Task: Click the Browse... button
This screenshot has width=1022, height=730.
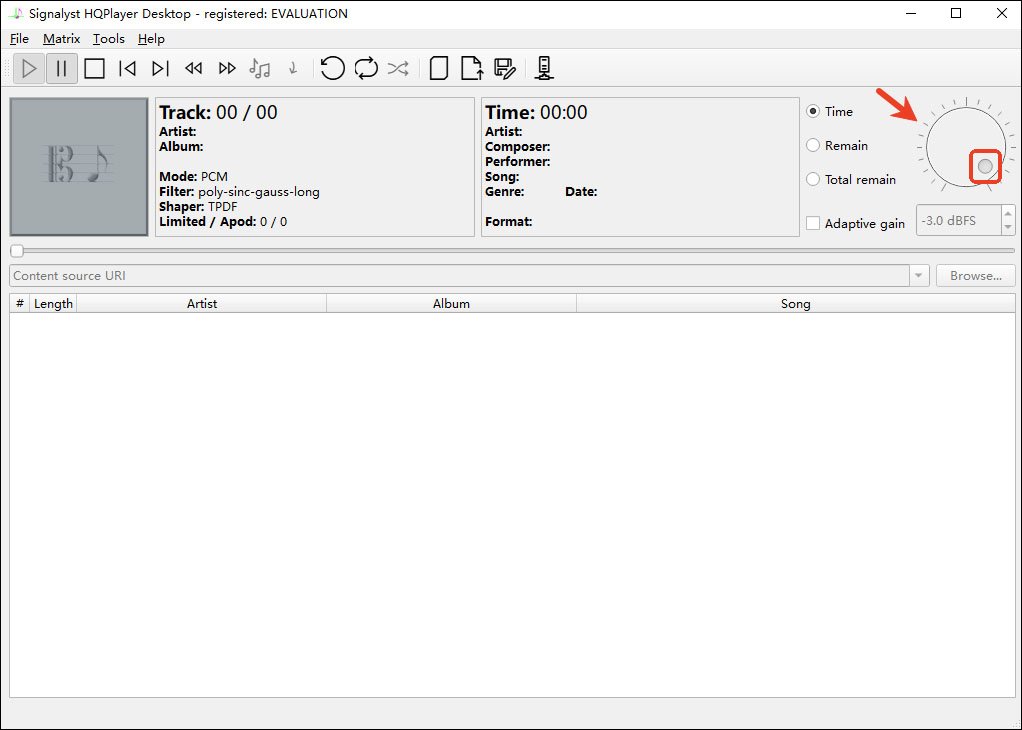Action: (x=976, y=276)
